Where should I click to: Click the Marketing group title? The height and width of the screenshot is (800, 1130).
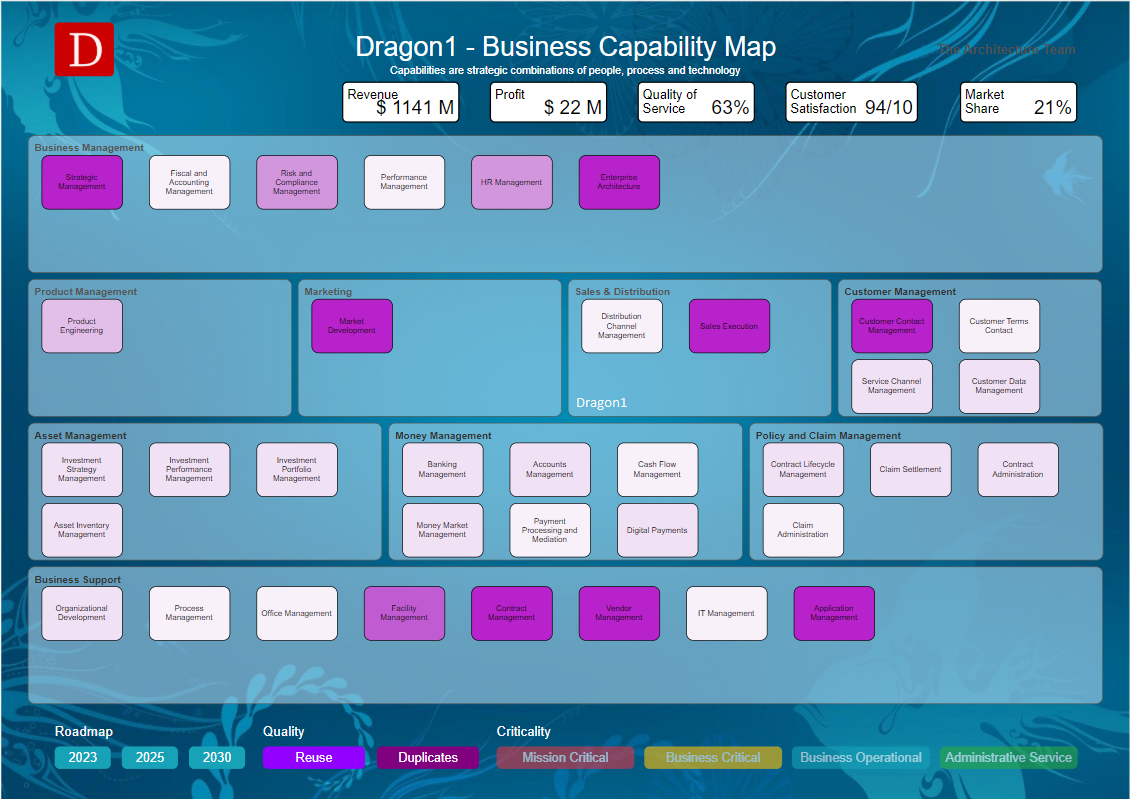(328, 292)
